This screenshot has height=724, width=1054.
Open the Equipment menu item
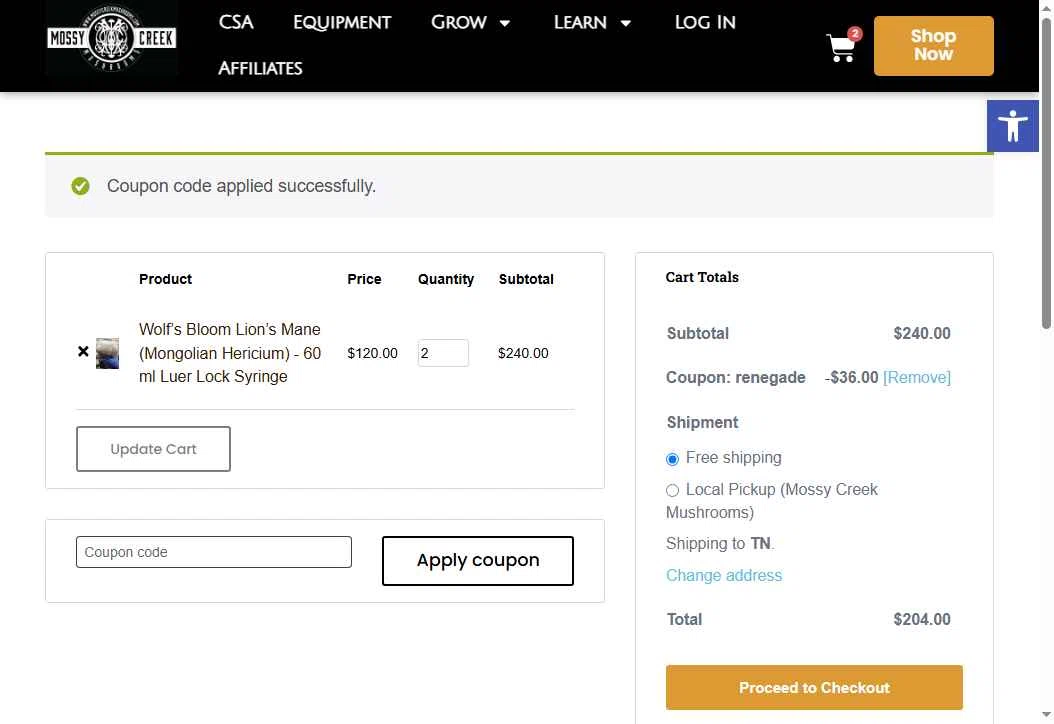click(342, 22)
